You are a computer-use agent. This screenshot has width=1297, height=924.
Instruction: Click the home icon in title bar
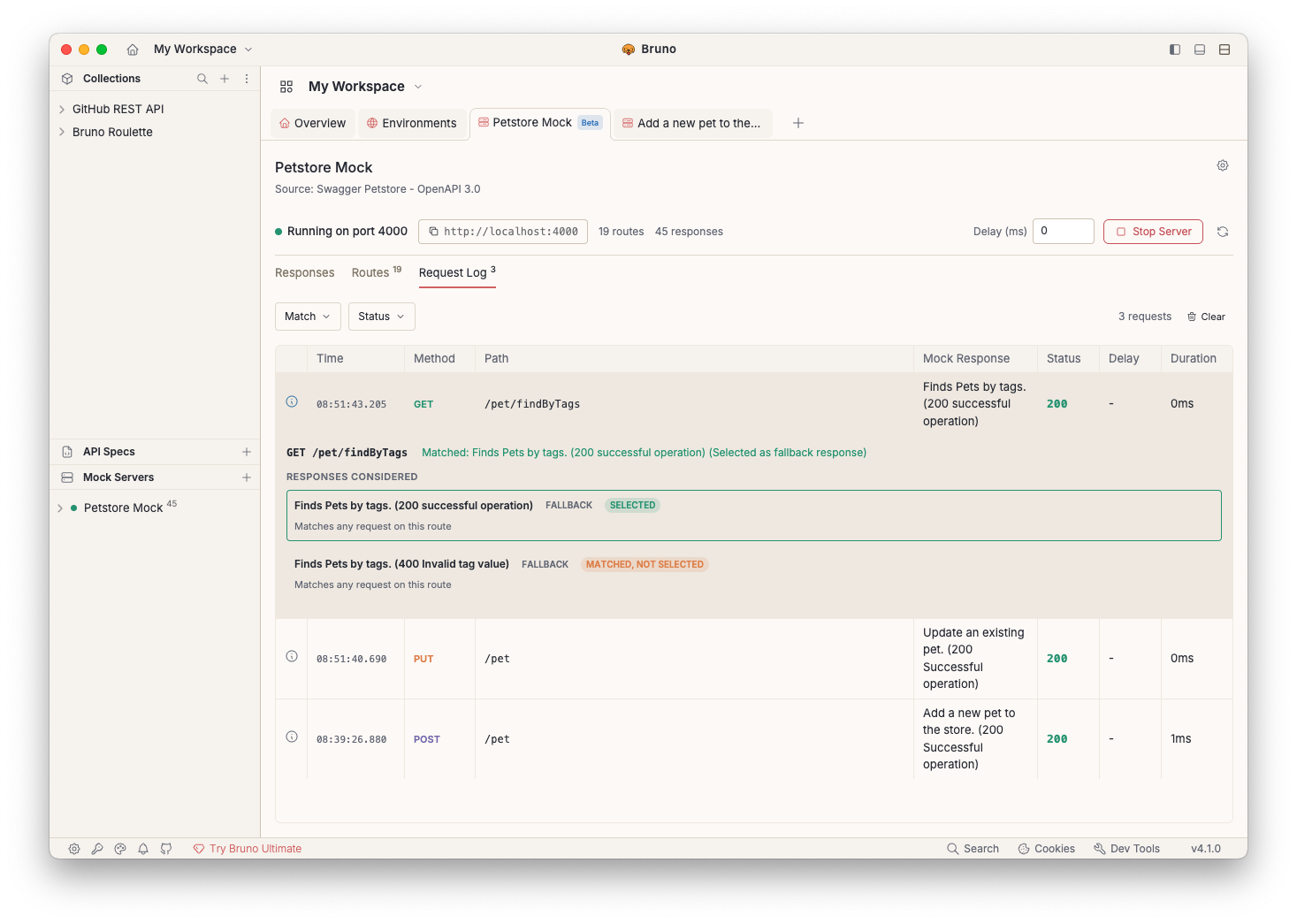click(x=133, y=50)
